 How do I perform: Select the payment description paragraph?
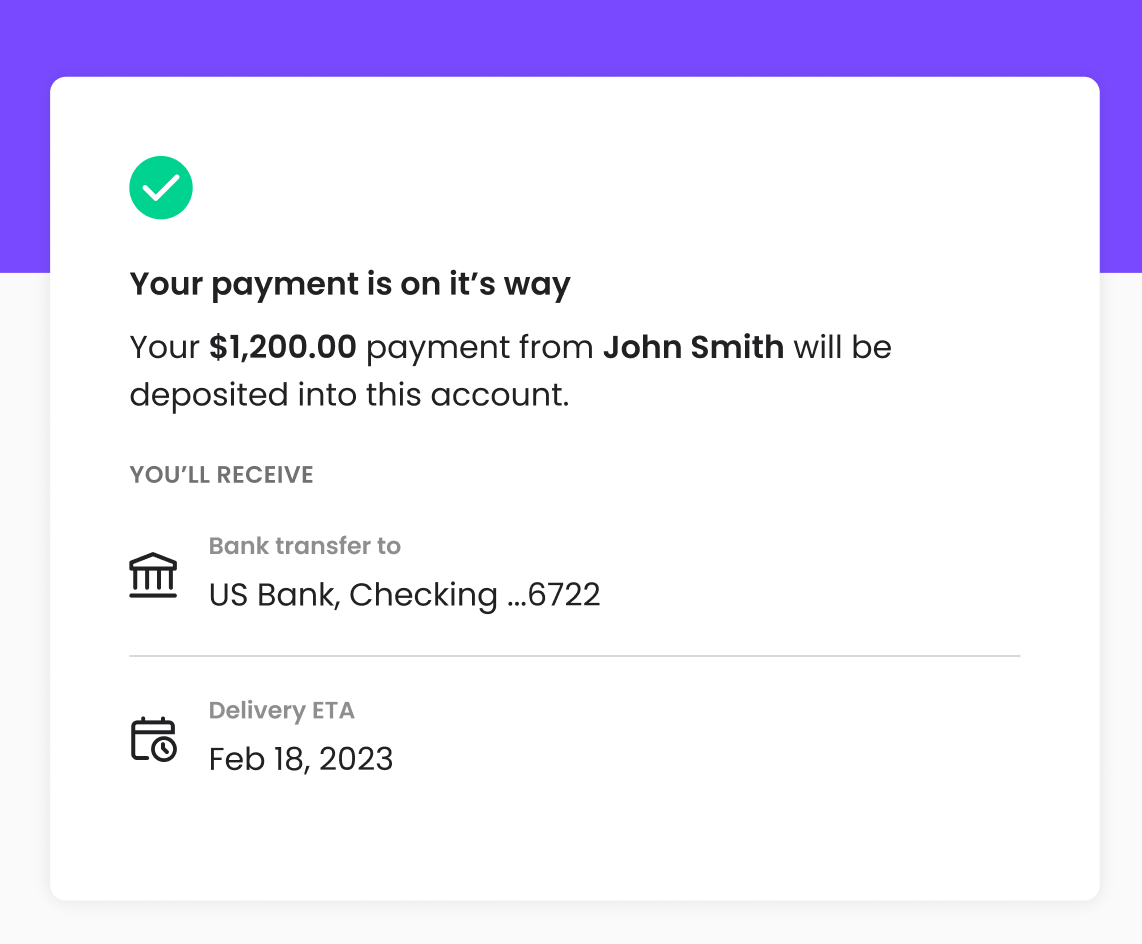coord(510,370)
